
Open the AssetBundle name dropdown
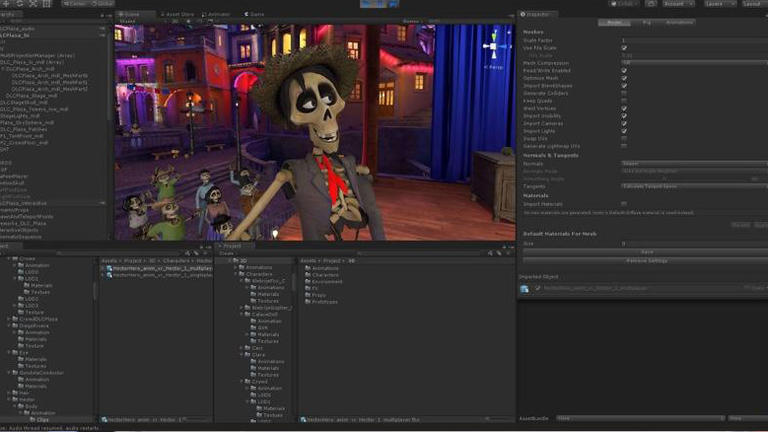click(640, 418)
